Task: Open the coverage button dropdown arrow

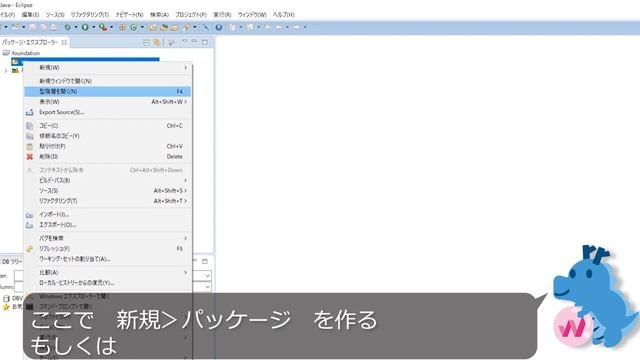Action: point(111,27)
